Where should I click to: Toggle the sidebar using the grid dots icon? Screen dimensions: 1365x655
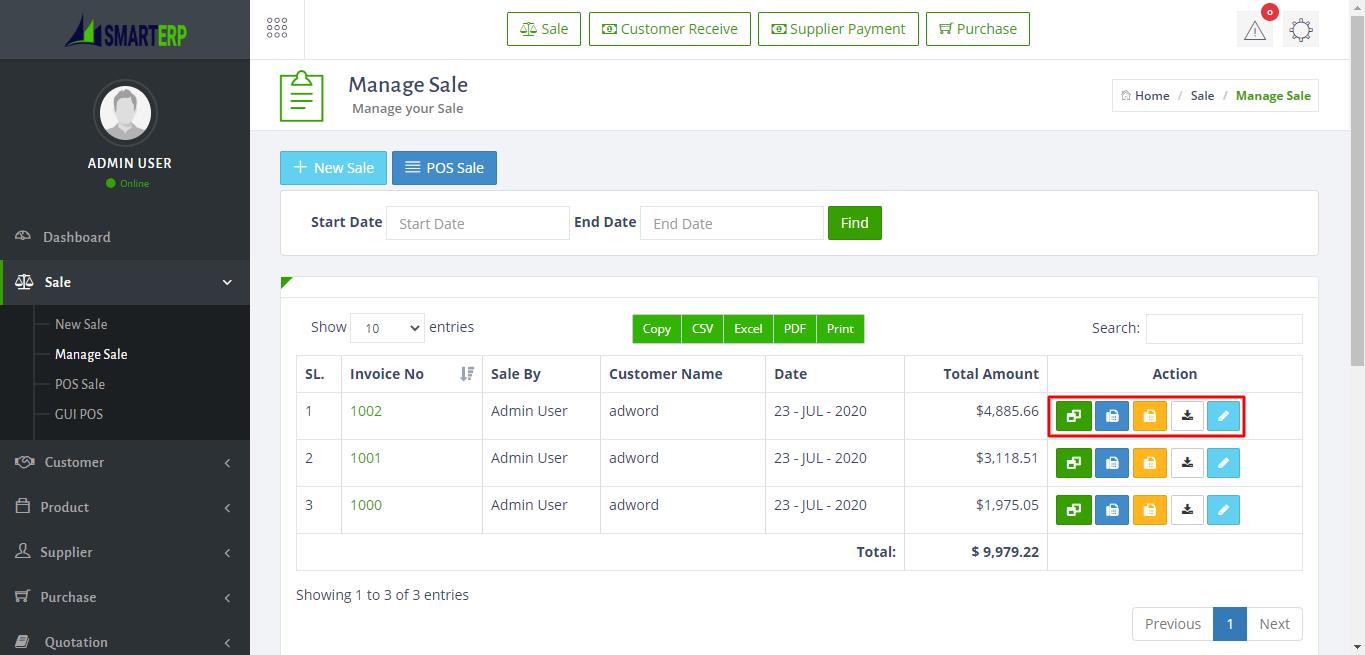coord(277,28)
